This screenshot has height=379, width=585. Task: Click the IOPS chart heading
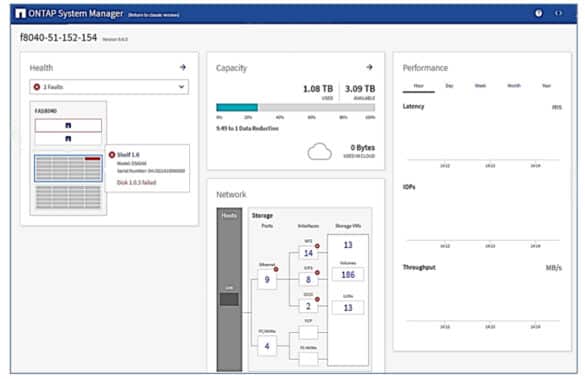[x=409, y=187]
